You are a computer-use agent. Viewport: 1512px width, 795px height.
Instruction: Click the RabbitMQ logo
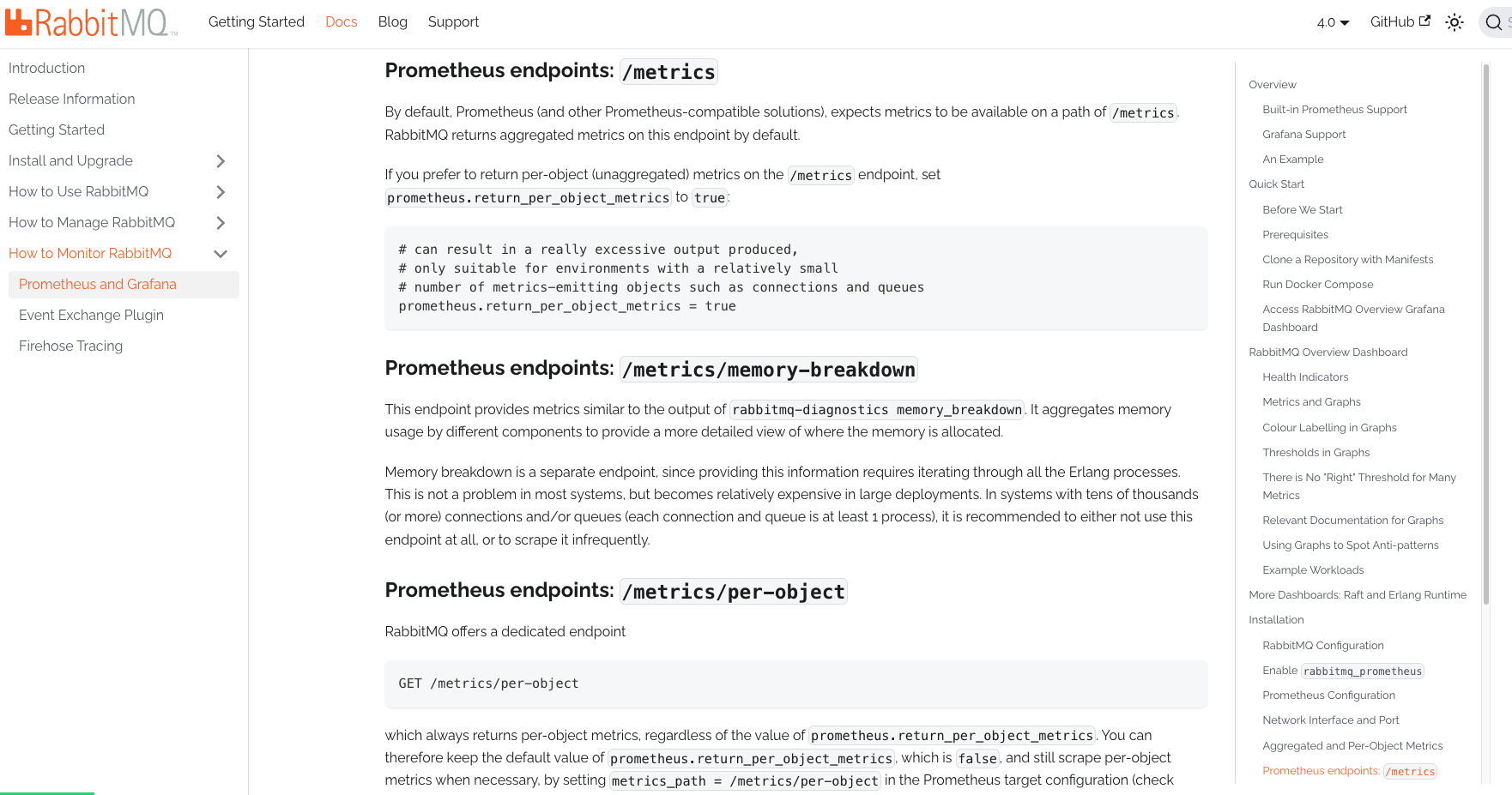(91, 22)
